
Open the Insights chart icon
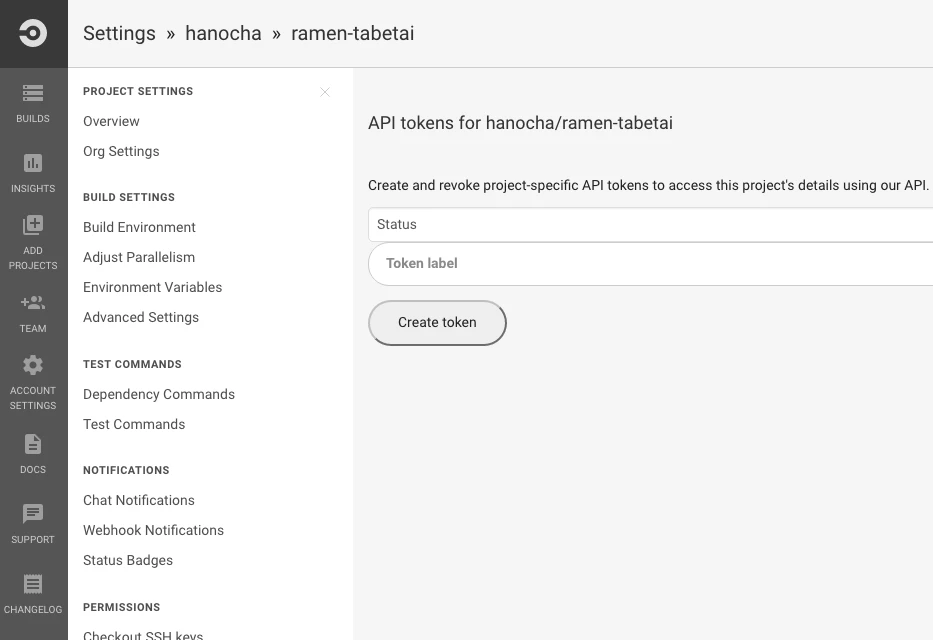(x=33, y=163)
